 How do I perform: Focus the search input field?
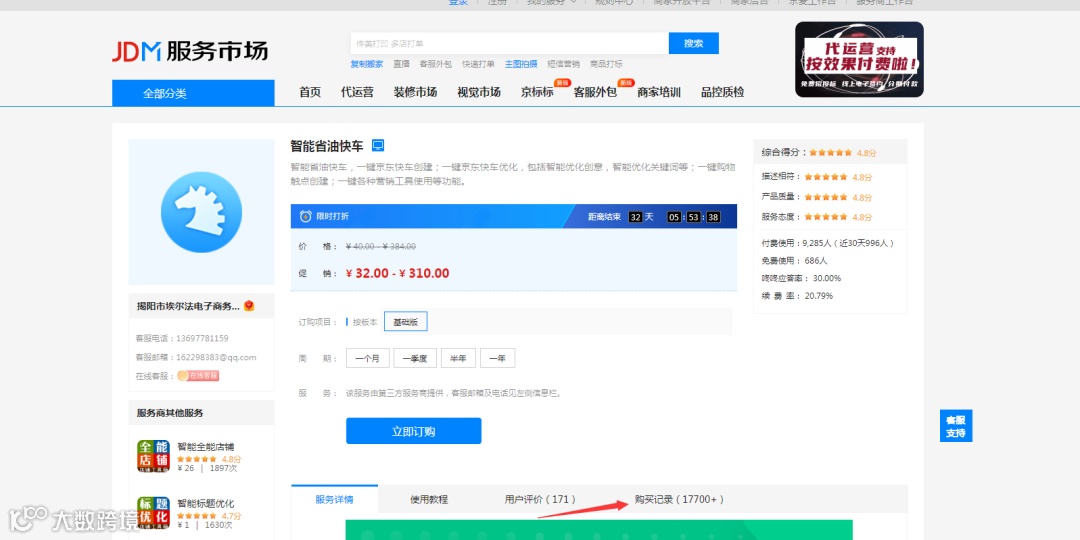tap(510, 43)
